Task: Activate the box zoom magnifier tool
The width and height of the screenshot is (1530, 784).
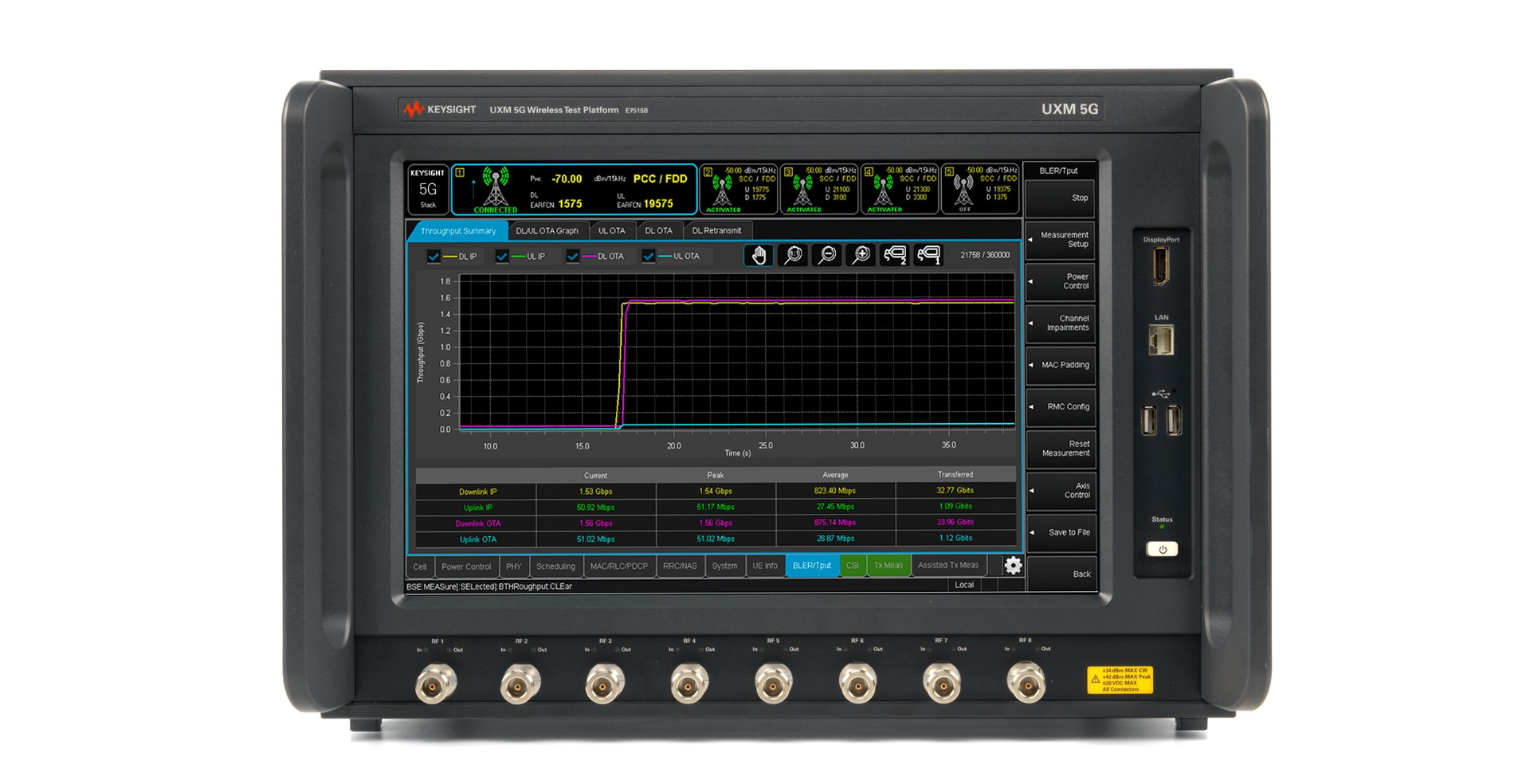Action: point(793,255)
